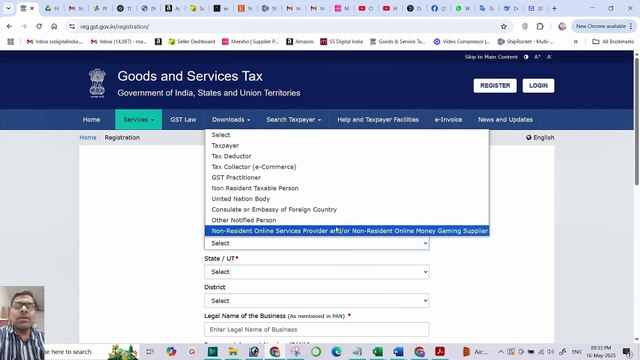Open Microsoft Edge from the taskbar
The image size is (640, 360).
click(336, 351)
